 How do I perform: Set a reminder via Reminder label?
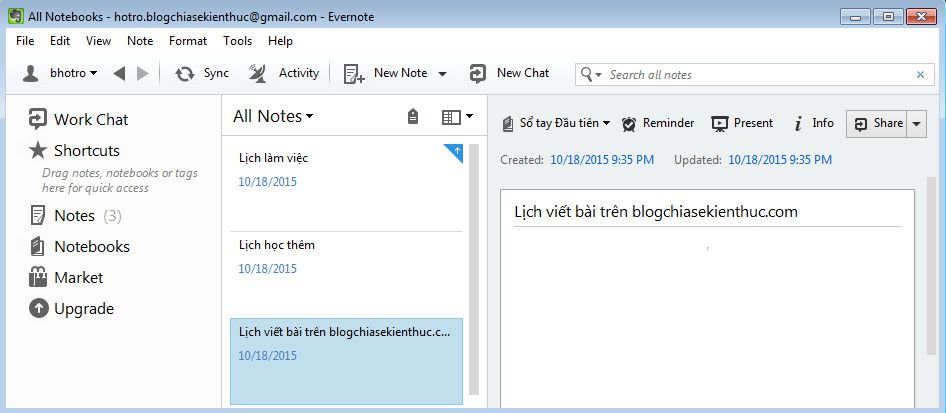[668, 123]
